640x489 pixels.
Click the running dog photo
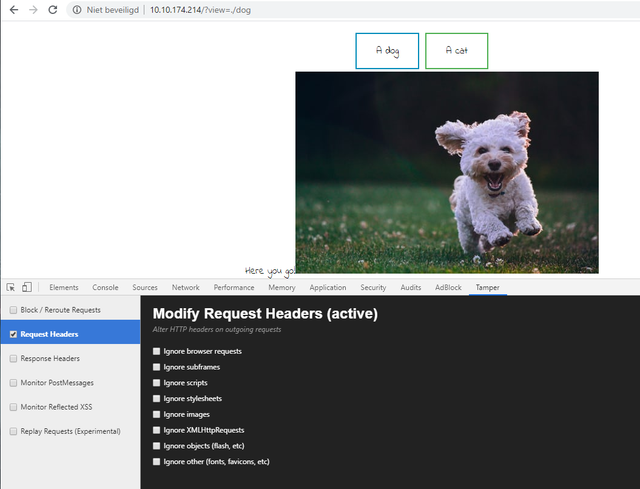coord(447,172)
